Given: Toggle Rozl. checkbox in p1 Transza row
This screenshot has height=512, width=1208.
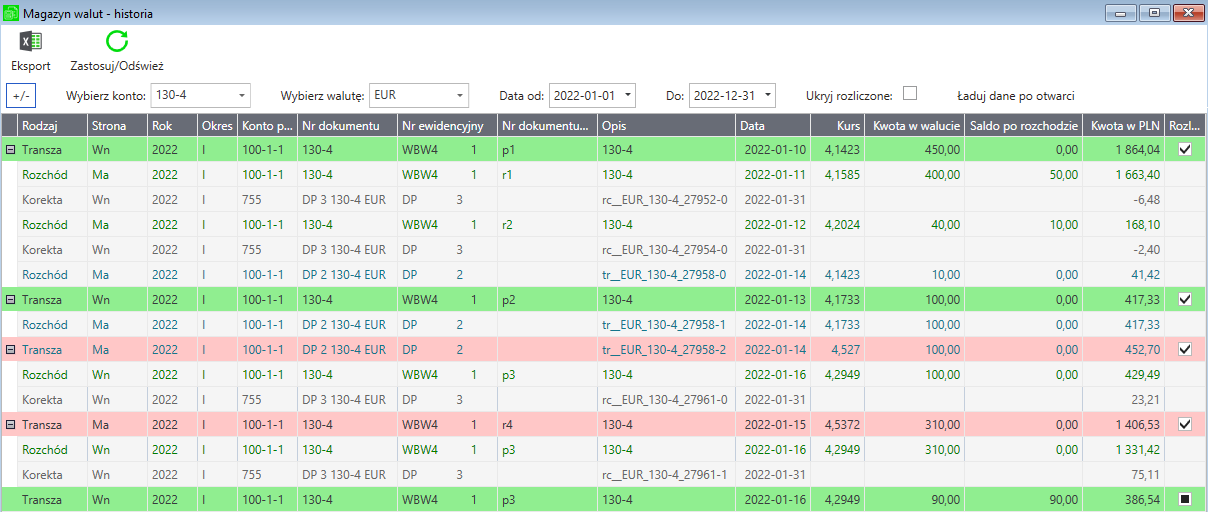Looking at the screenshot, I should coord(1185,149).
